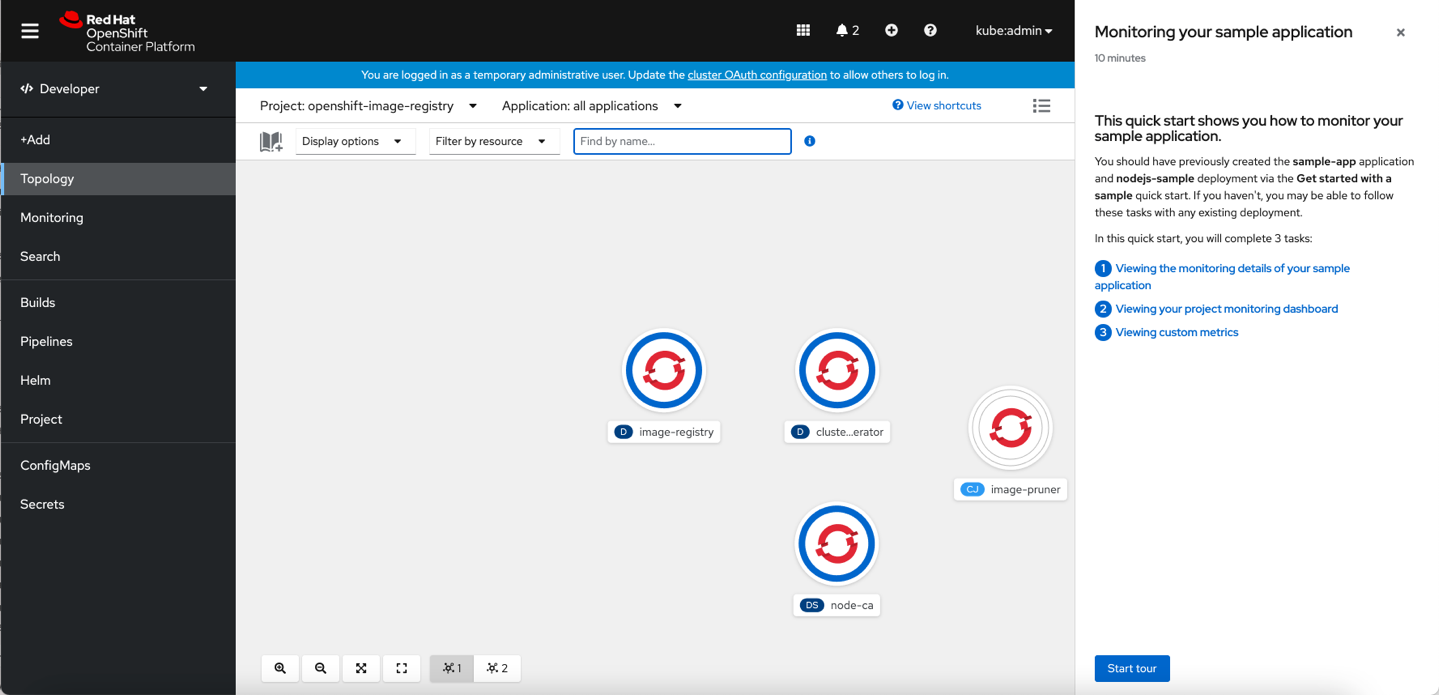Open Secrets in the sidebar
The image size is (1440, 695).
tap(118, 505)
